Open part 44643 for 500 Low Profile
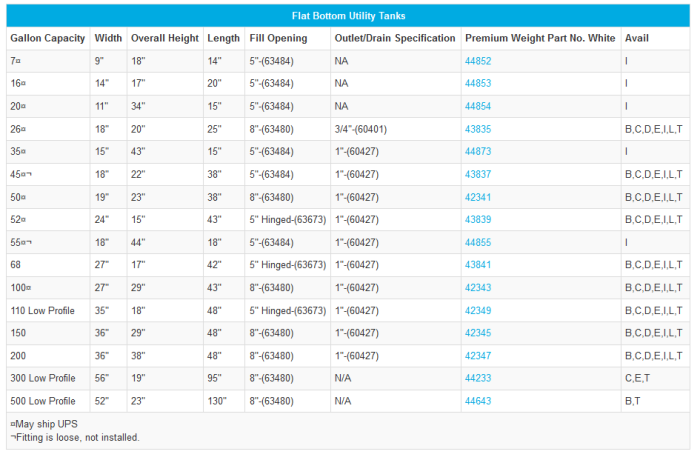The width and height of the screenshot is (700, 460). (478, 401)
